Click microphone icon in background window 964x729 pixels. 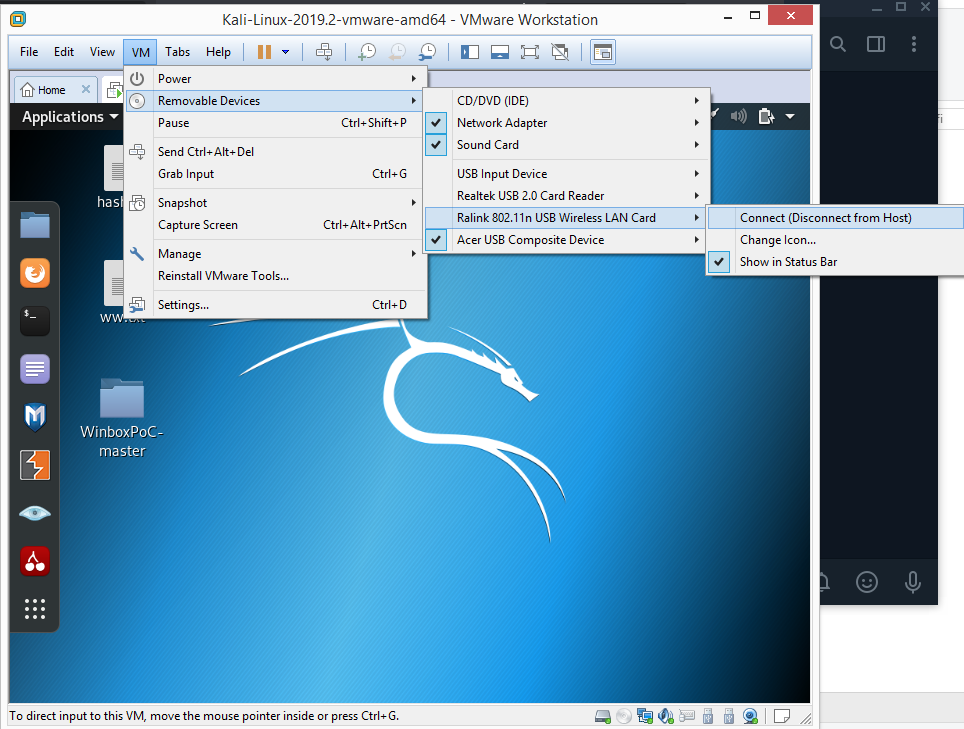[913, 581]
